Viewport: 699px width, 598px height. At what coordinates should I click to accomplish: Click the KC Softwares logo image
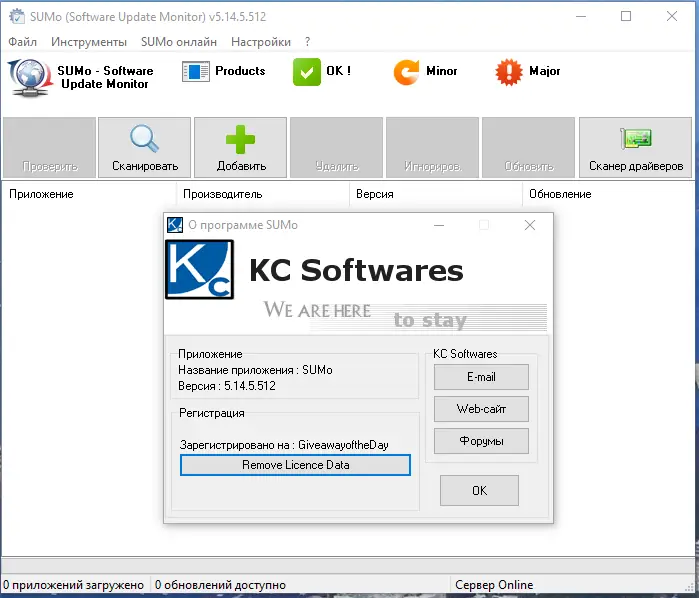tap(200, 269)
